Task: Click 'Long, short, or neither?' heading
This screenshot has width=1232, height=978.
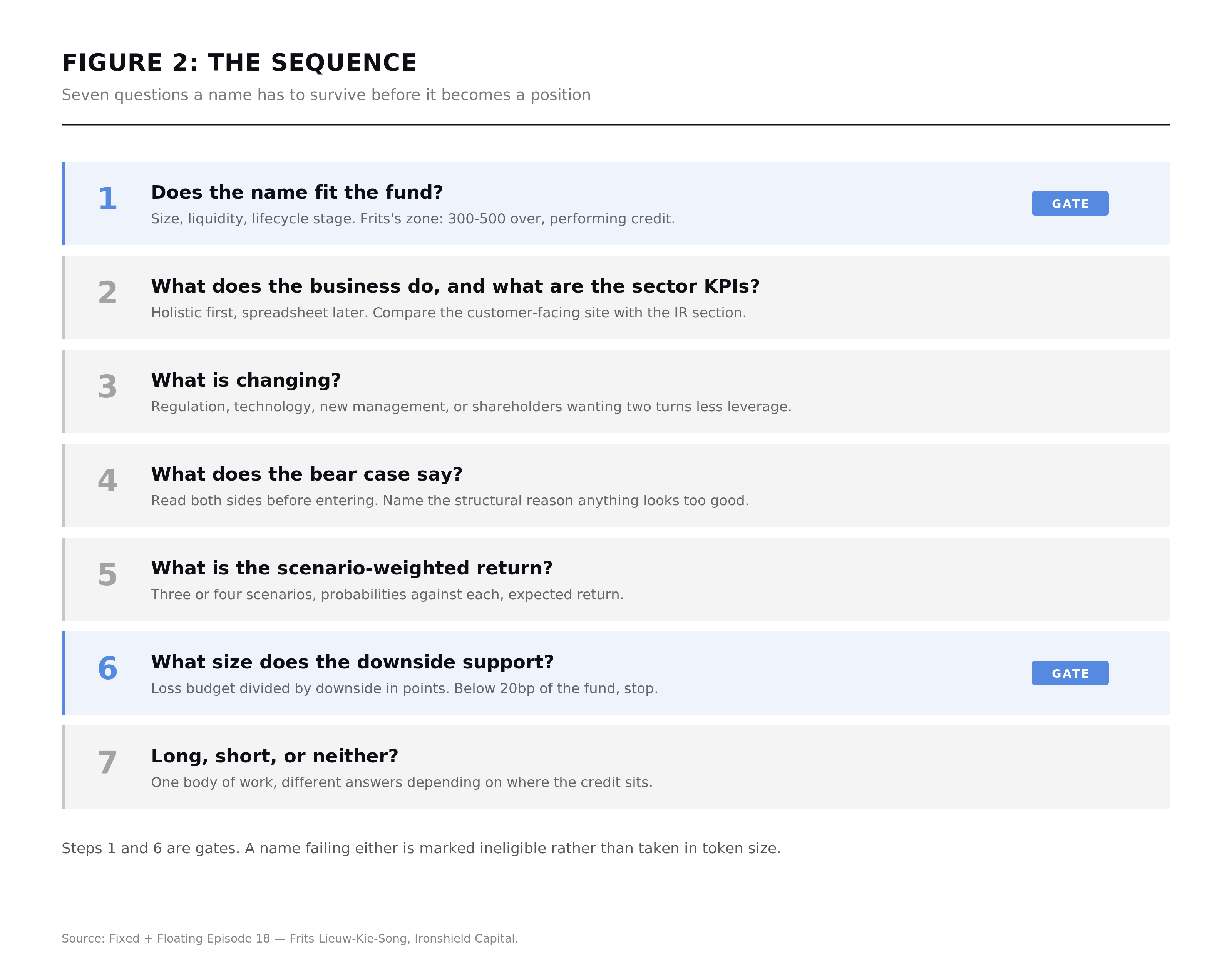Action: [274, 756]
